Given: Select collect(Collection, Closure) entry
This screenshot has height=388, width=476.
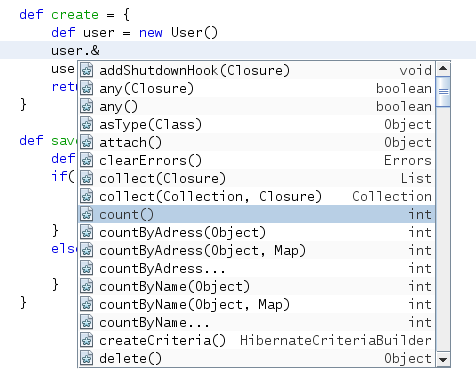Looking at the screenshot, I should coord(257,196).
